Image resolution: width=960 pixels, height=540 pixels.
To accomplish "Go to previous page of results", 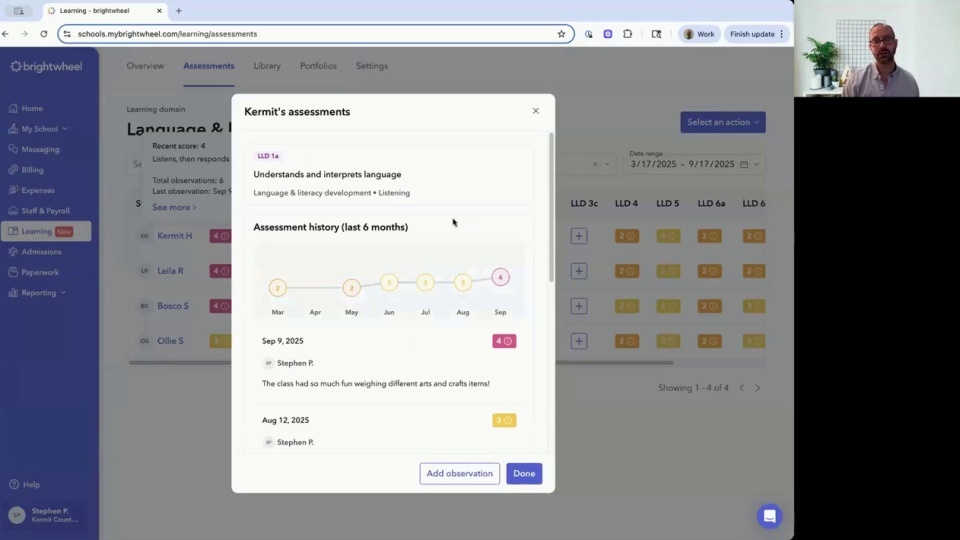I will [x=741, y=388].
